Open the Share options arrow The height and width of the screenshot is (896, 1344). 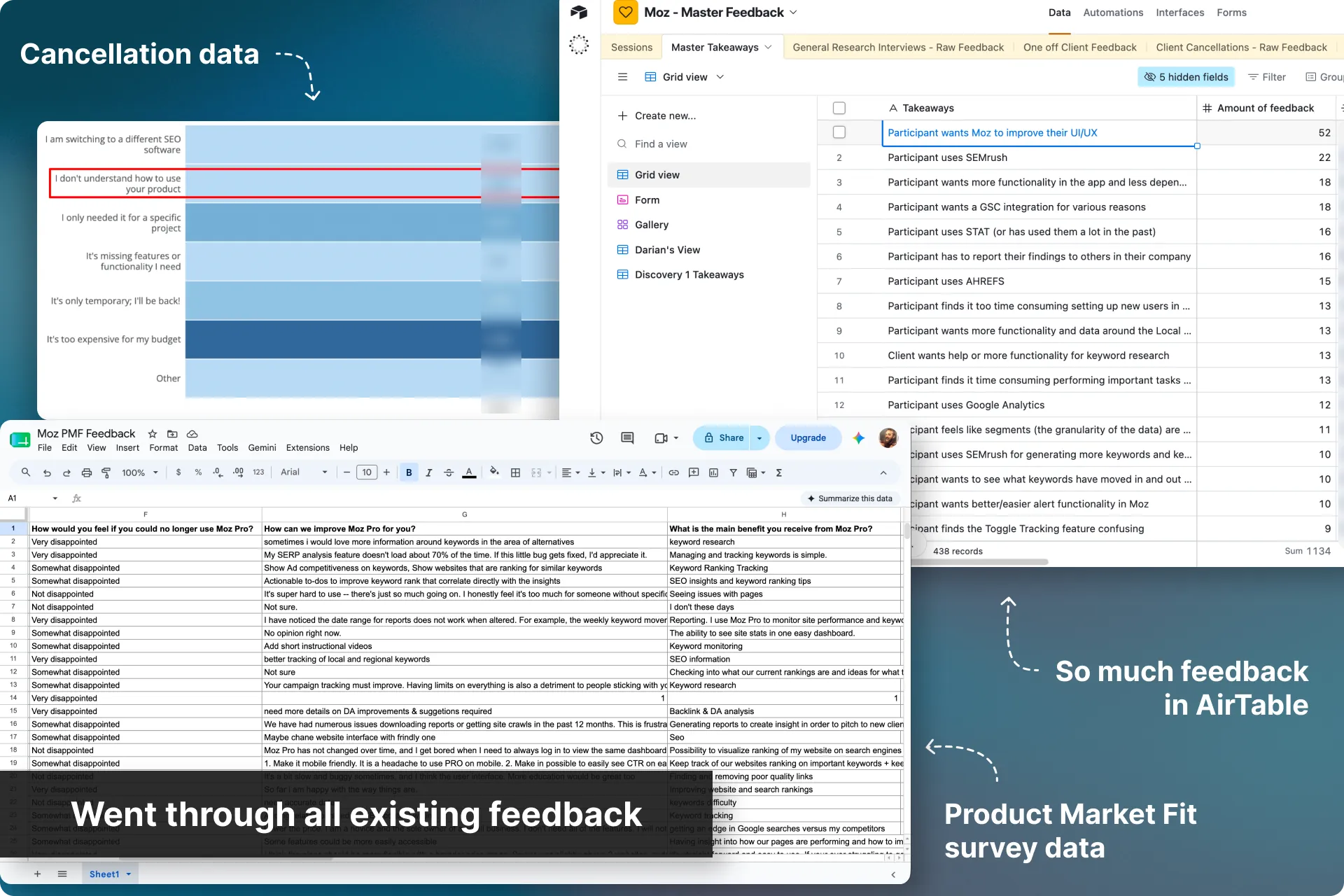[759, 438]
